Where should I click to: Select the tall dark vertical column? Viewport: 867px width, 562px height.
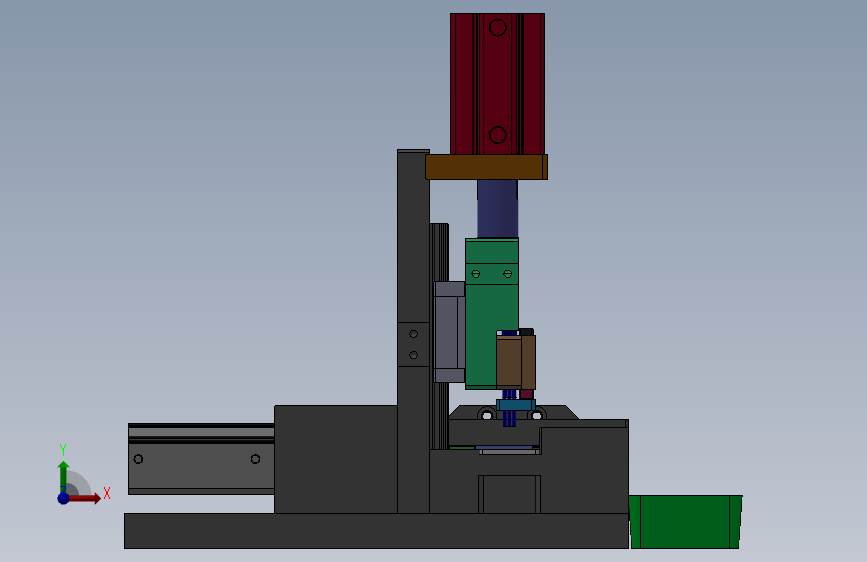(x=414, y=332)
